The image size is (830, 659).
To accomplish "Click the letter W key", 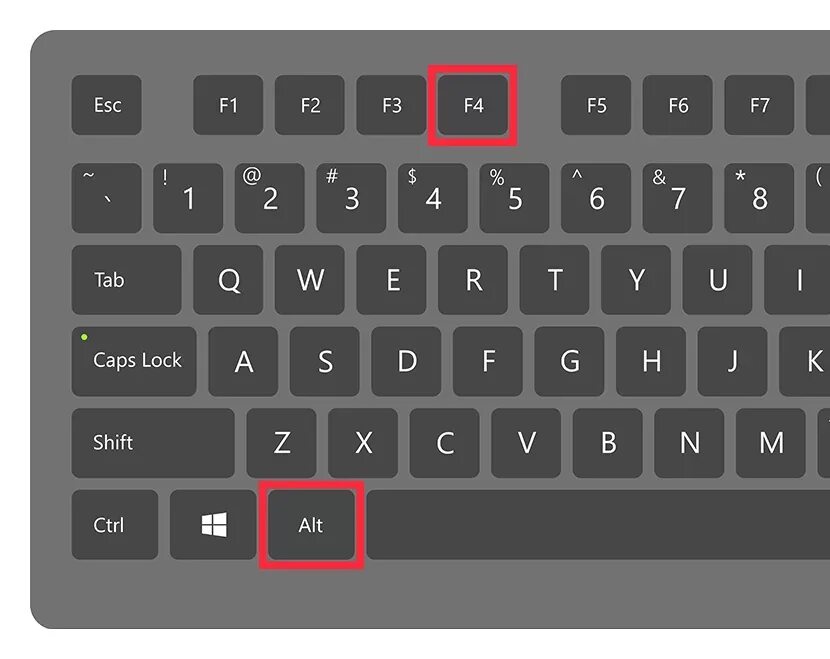I will pyautogui.click(x=310, y=280).
